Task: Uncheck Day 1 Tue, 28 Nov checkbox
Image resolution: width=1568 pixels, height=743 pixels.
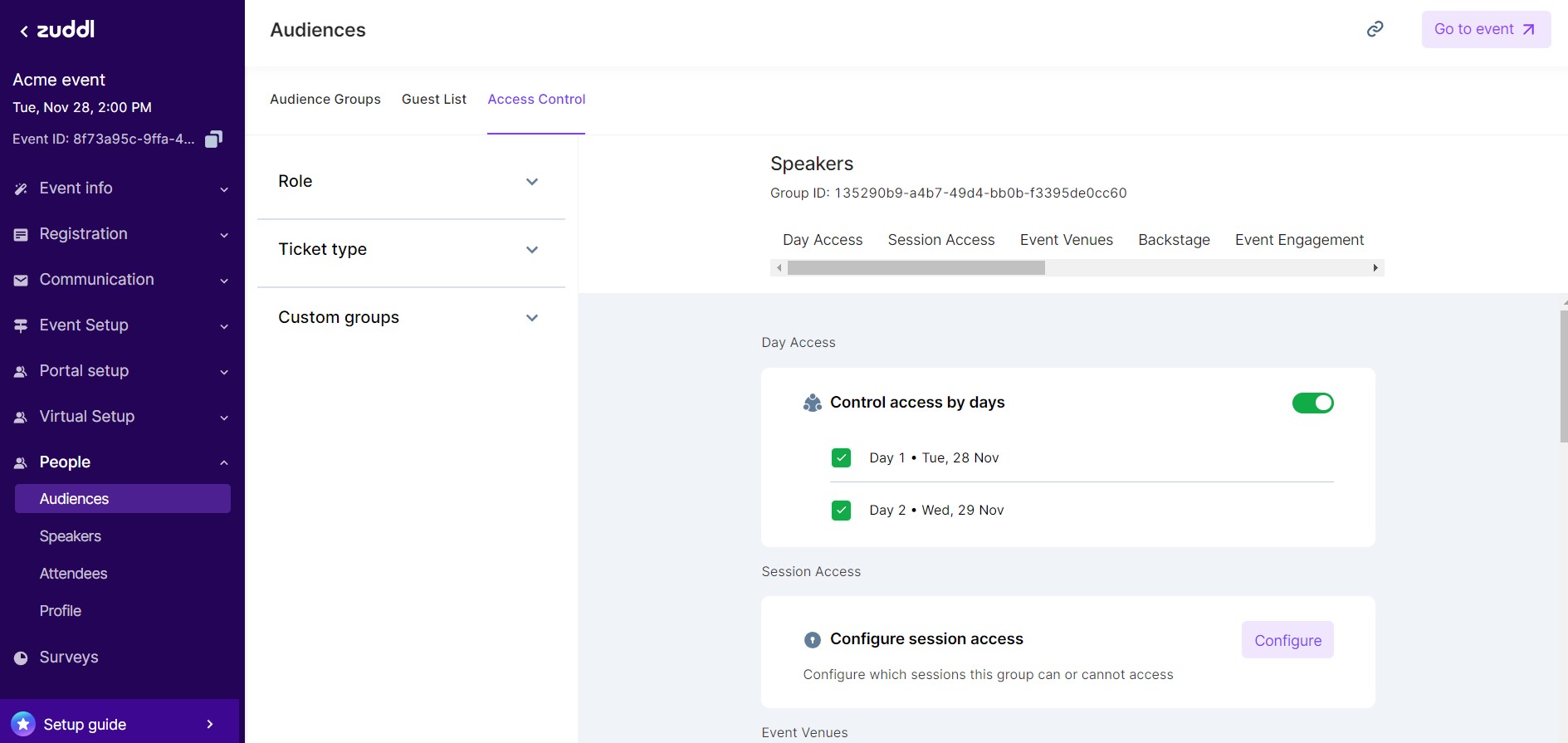Action: tap(841, 458)
